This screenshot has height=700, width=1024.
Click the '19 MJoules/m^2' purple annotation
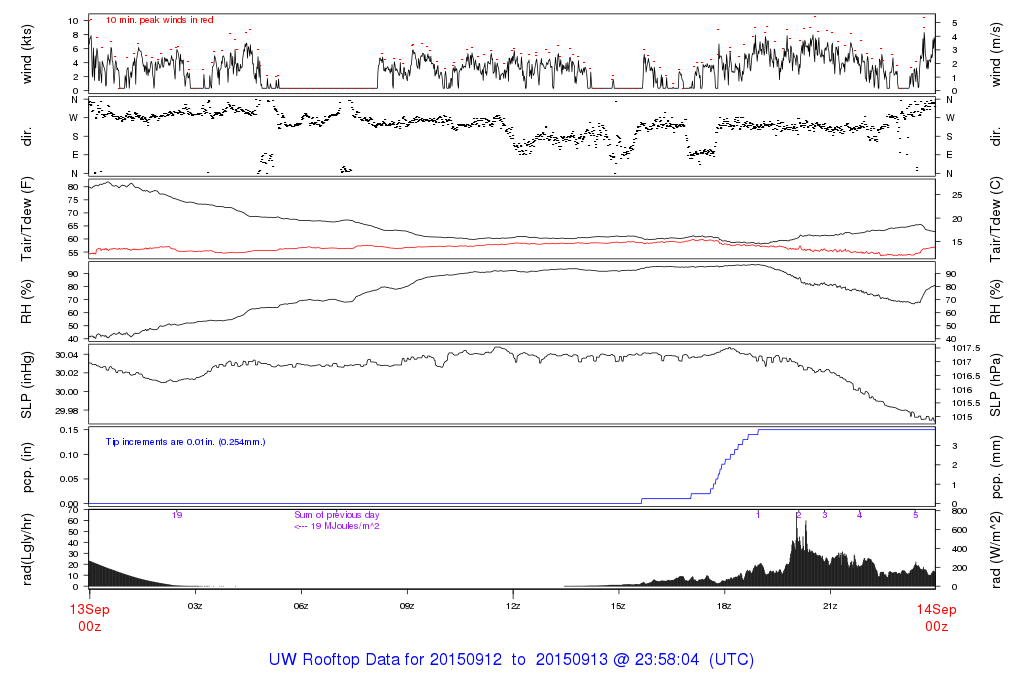click(337, 526)
